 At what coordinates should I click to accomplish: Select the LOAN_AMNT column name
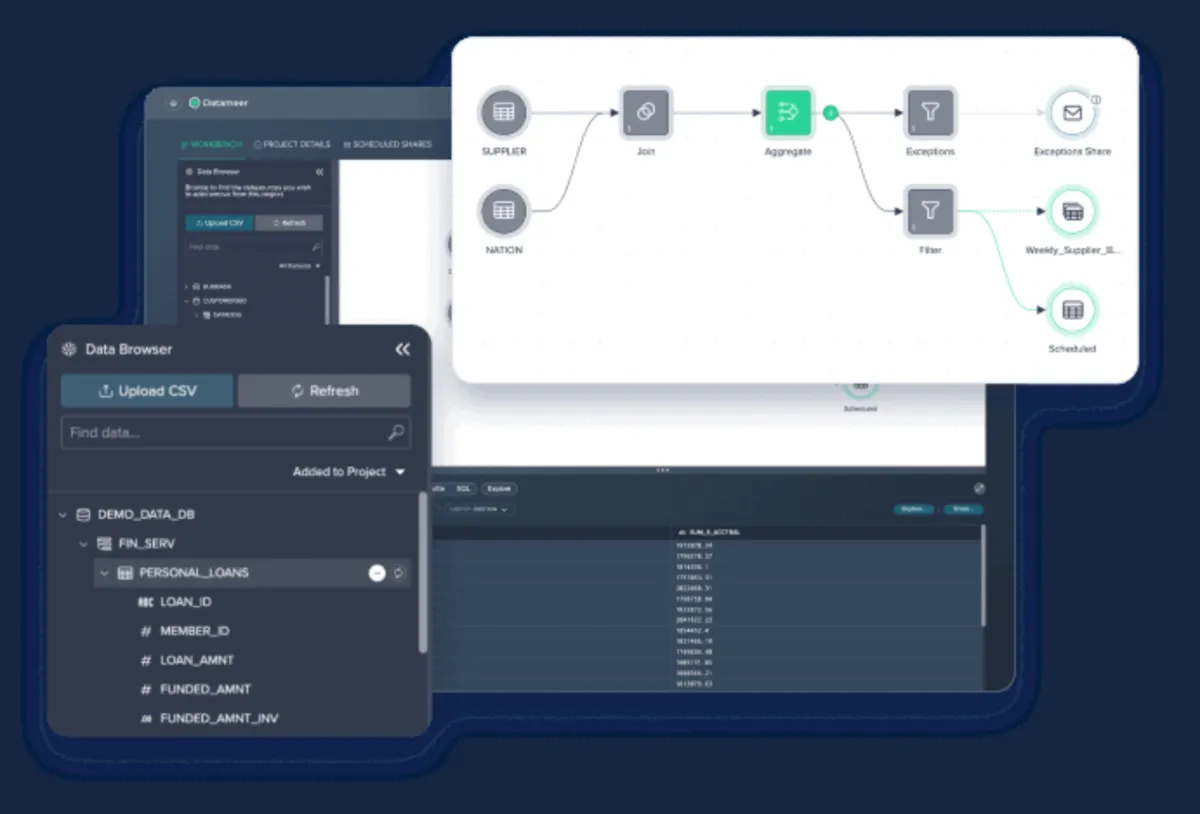click(197, 660)
